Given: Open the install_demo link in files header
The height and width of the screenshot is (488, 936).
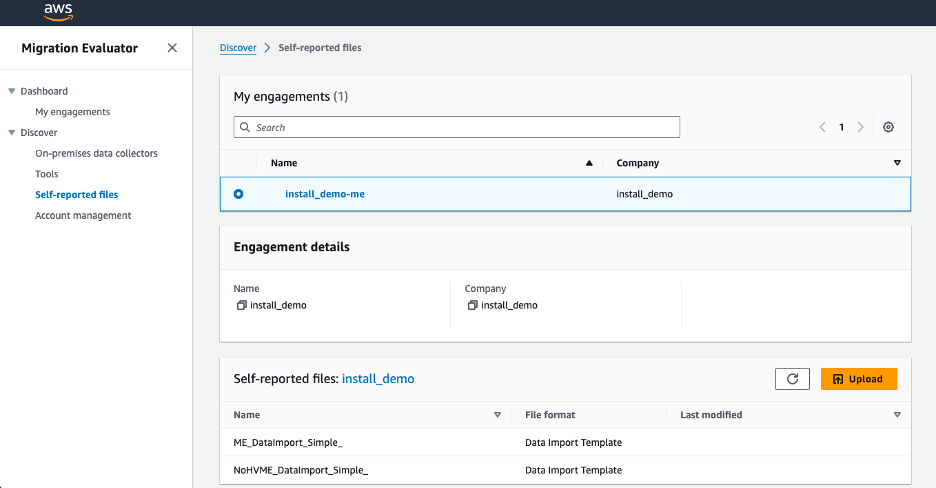Looking at the screenshot, I should point(378,379).
